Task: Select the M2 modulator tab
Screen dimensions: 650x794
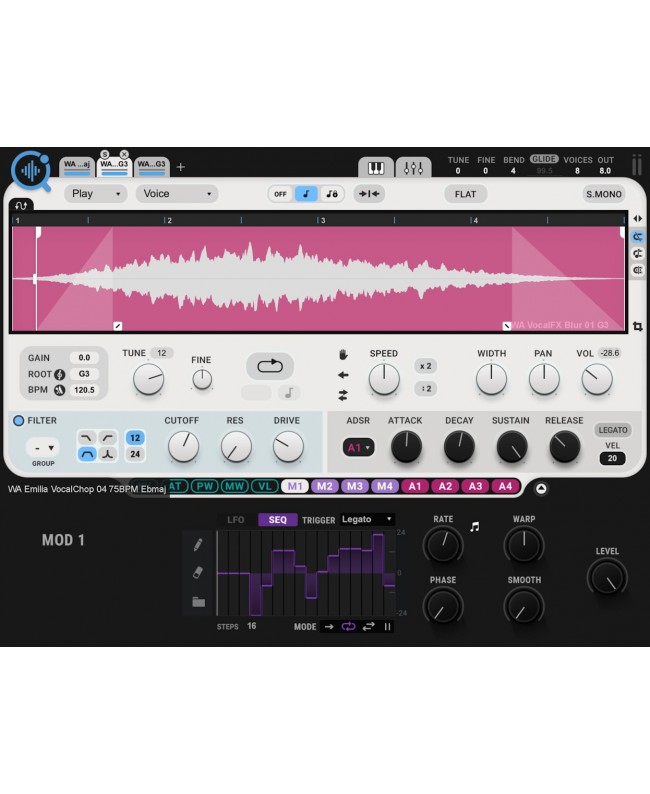Action: click(x=324, y=486)
